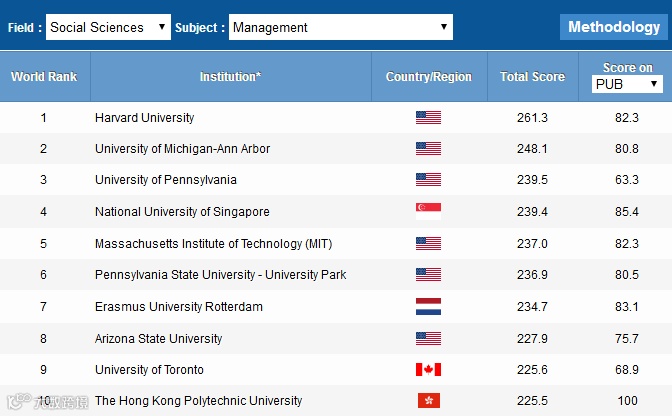
Task: Click the US flag in Arizona State University row
Action: coord(428,338)
